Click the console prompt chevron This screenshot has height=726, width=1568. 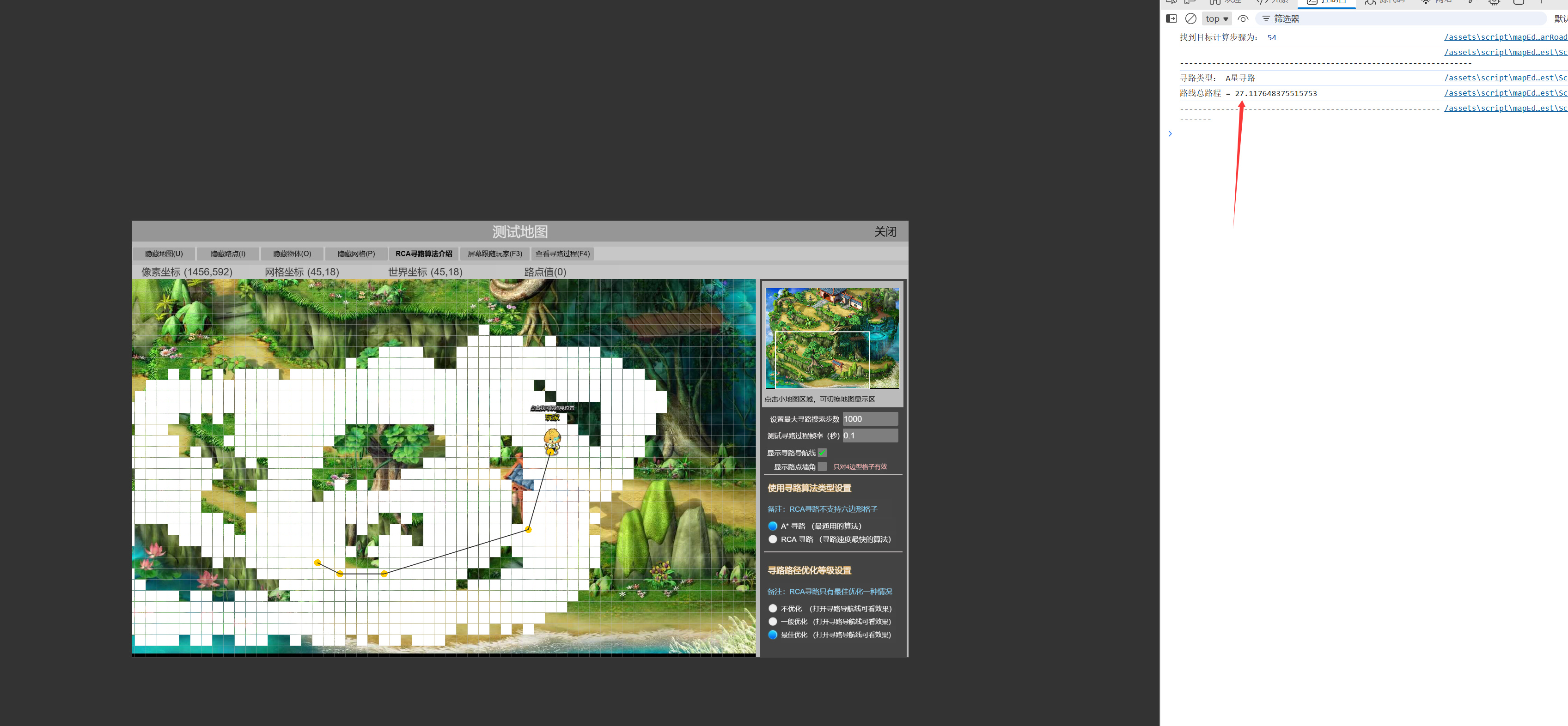(x=1170, y=134)
